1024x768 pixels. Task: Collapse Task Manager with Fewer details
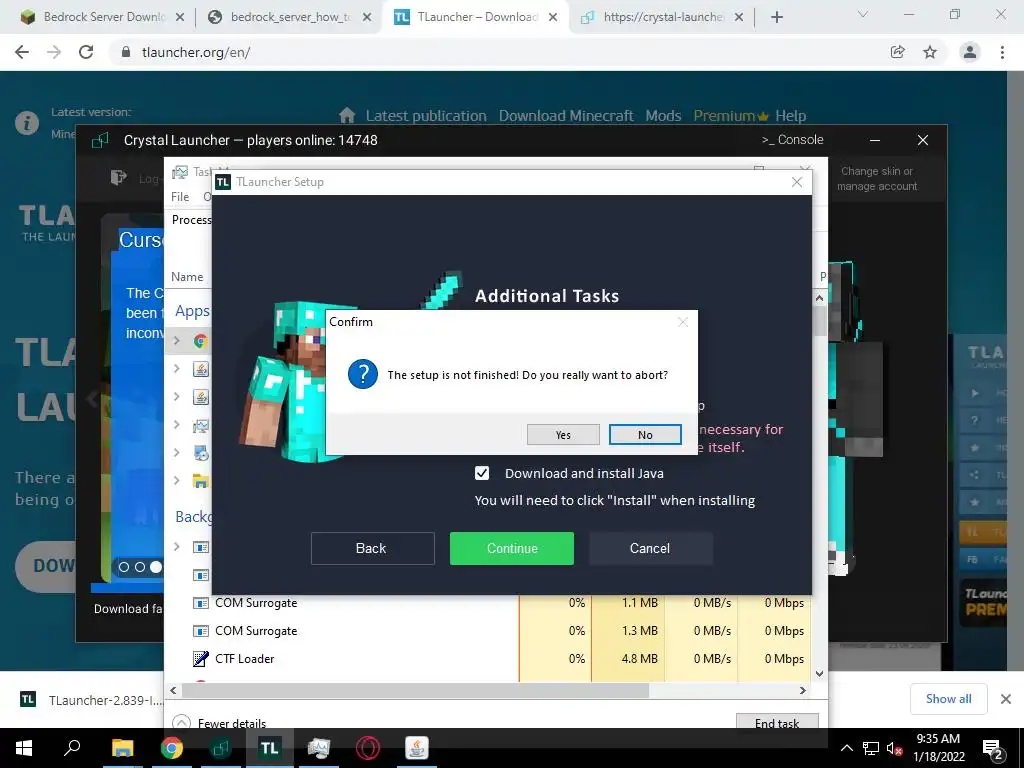coord(219,722)
